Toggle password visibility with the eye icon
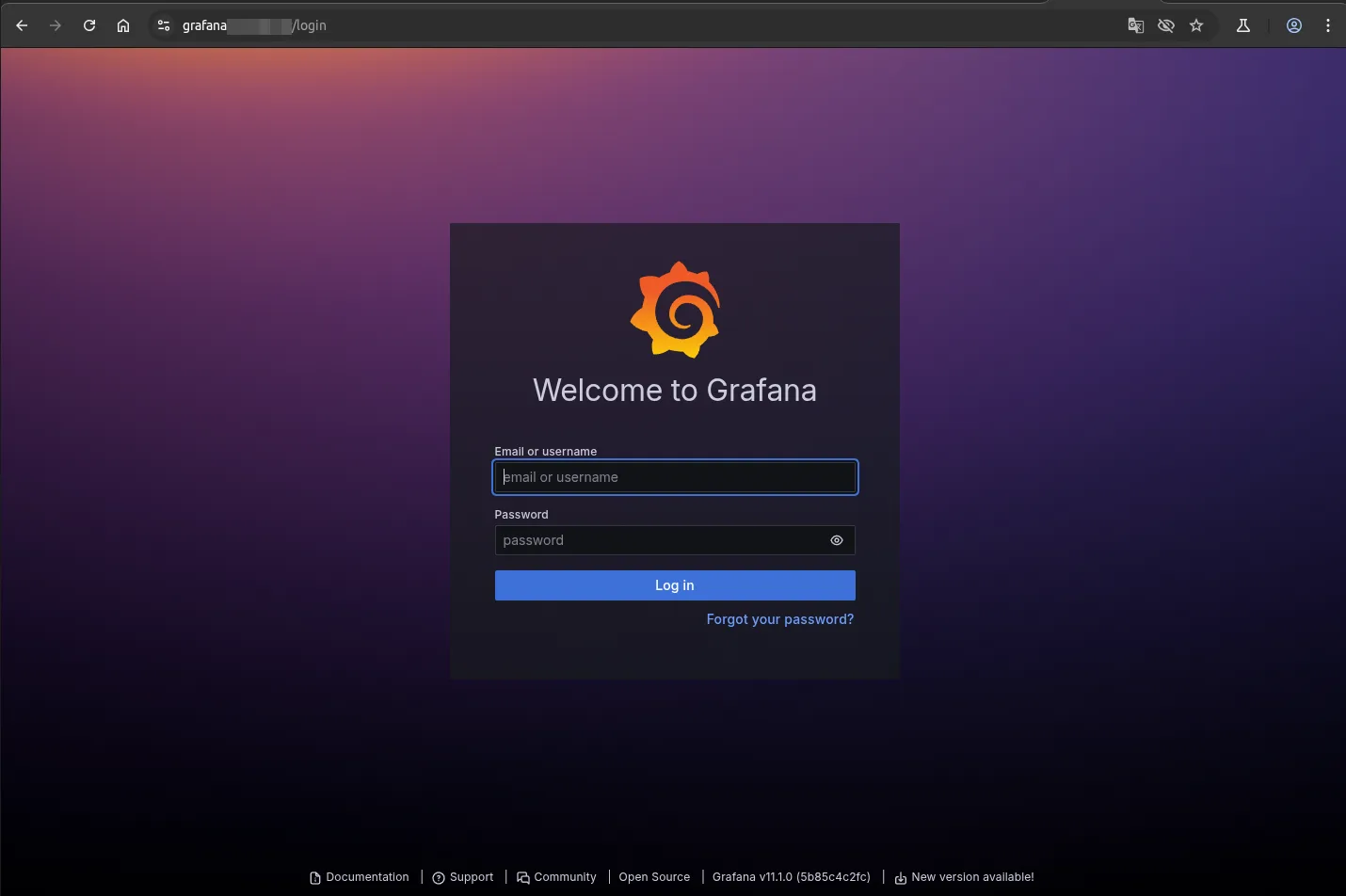The height and width of the screenshot is (896, 1346). point(837,540)
